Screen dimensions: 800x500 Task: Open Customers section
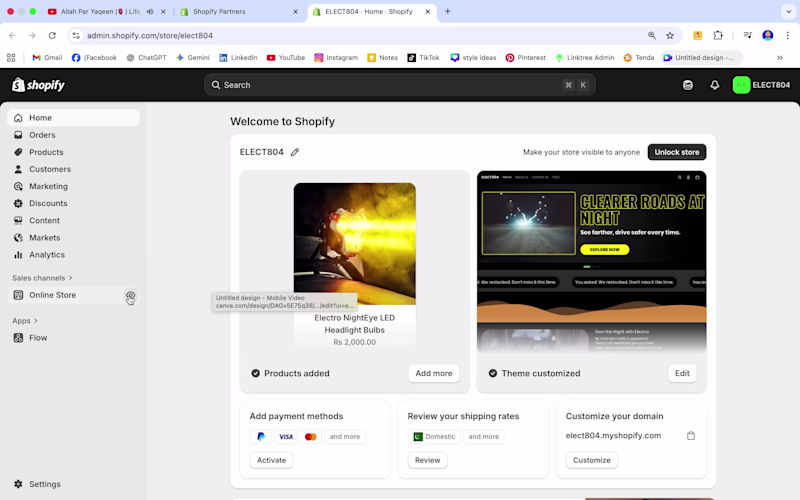click(73, 169)
